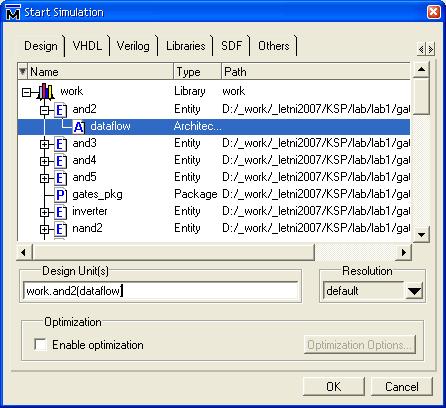Select the dataflow architecture row
The image size is (446, 408).
(214, 127)
